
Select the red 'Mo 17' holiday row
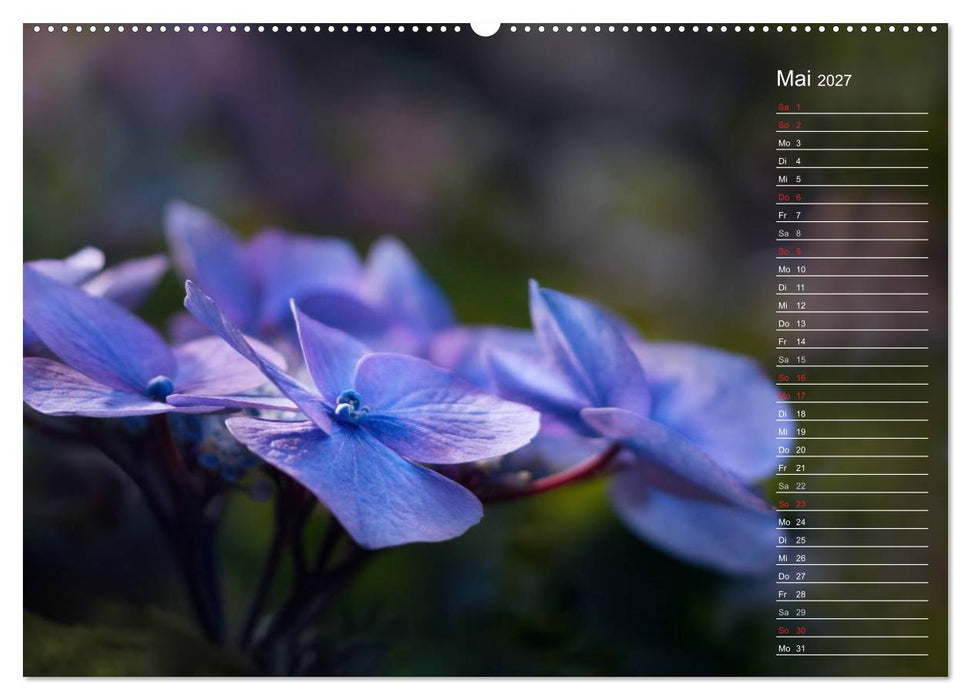[852, 395]
